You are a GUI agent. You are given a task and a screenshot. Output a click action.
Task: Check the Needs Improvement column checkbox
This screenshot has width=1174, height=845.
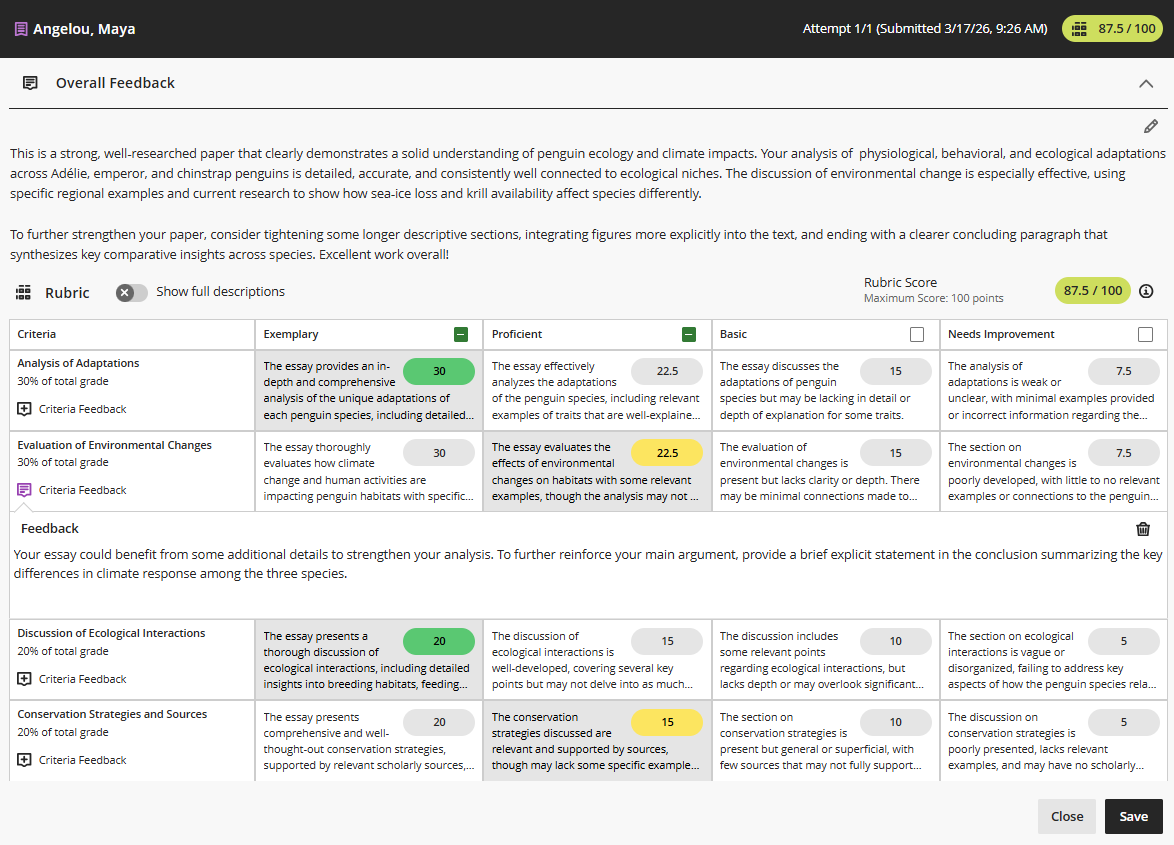coord(1145,335)
